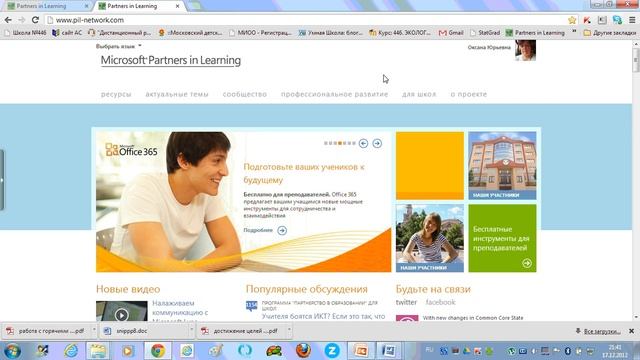Open the для школ menu
The width and height of the screenshot is (640, 360).
click(x=419, y=94)
